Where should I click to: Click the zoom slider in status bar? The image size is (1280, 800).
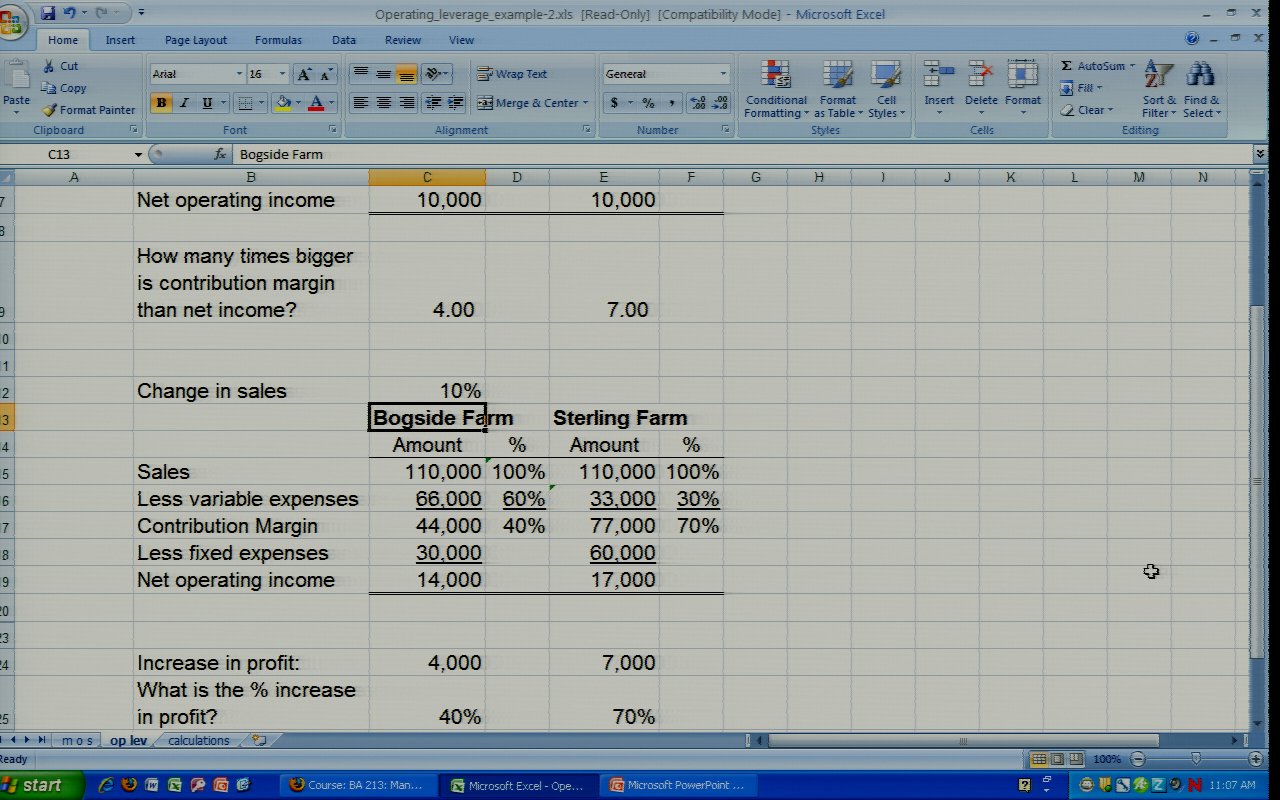pyautogui.click(x=1195, y=759)
